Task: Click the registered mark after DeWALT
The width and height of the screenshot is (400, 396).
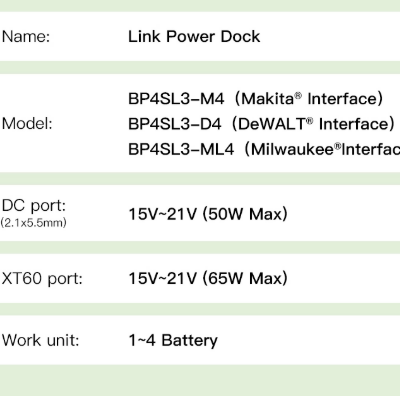Action: [310, 121]
